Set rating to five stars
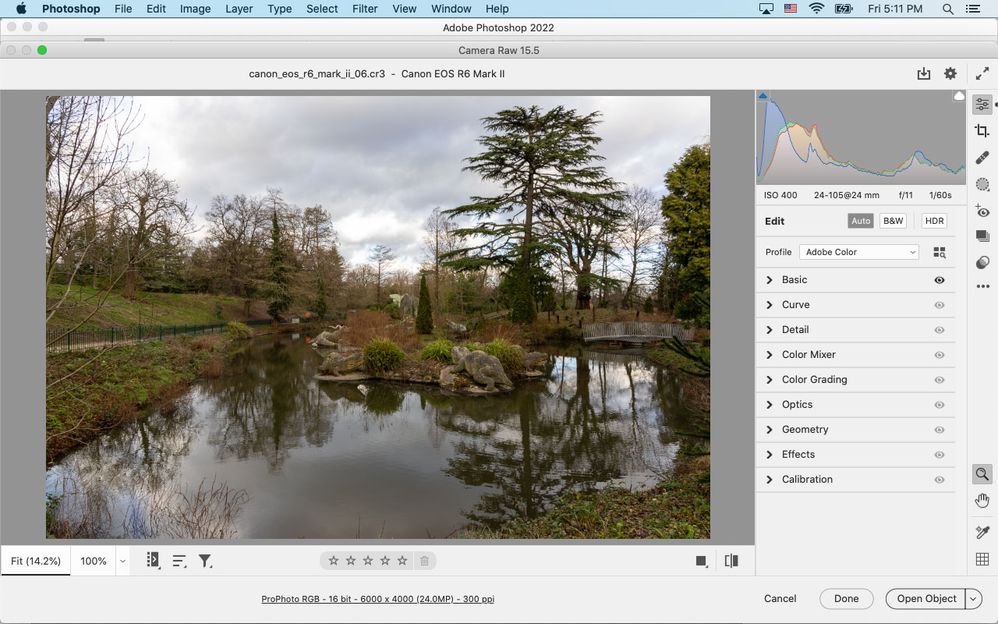 point(402,561)
